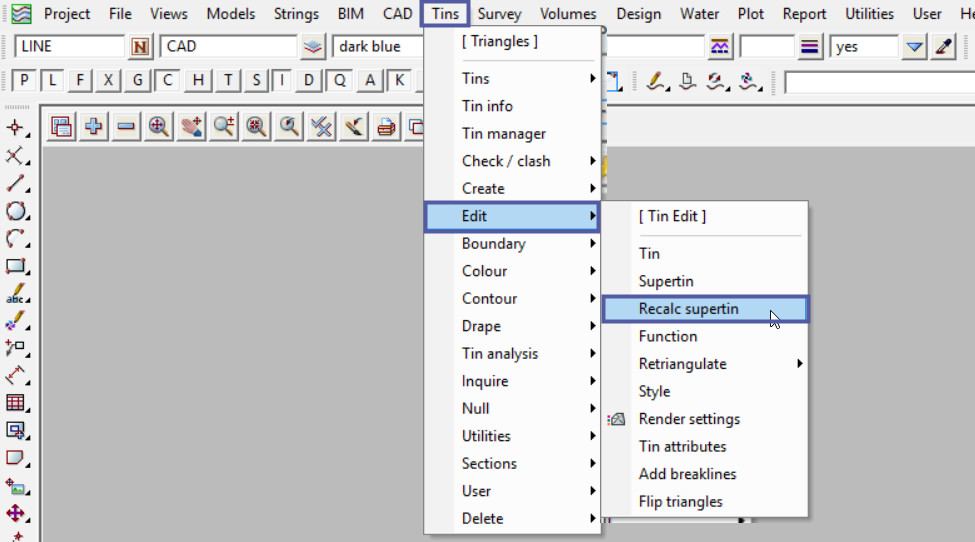This screenshot has height=542, width=975.
Task: Open the Survey menu
Action: 499,14
